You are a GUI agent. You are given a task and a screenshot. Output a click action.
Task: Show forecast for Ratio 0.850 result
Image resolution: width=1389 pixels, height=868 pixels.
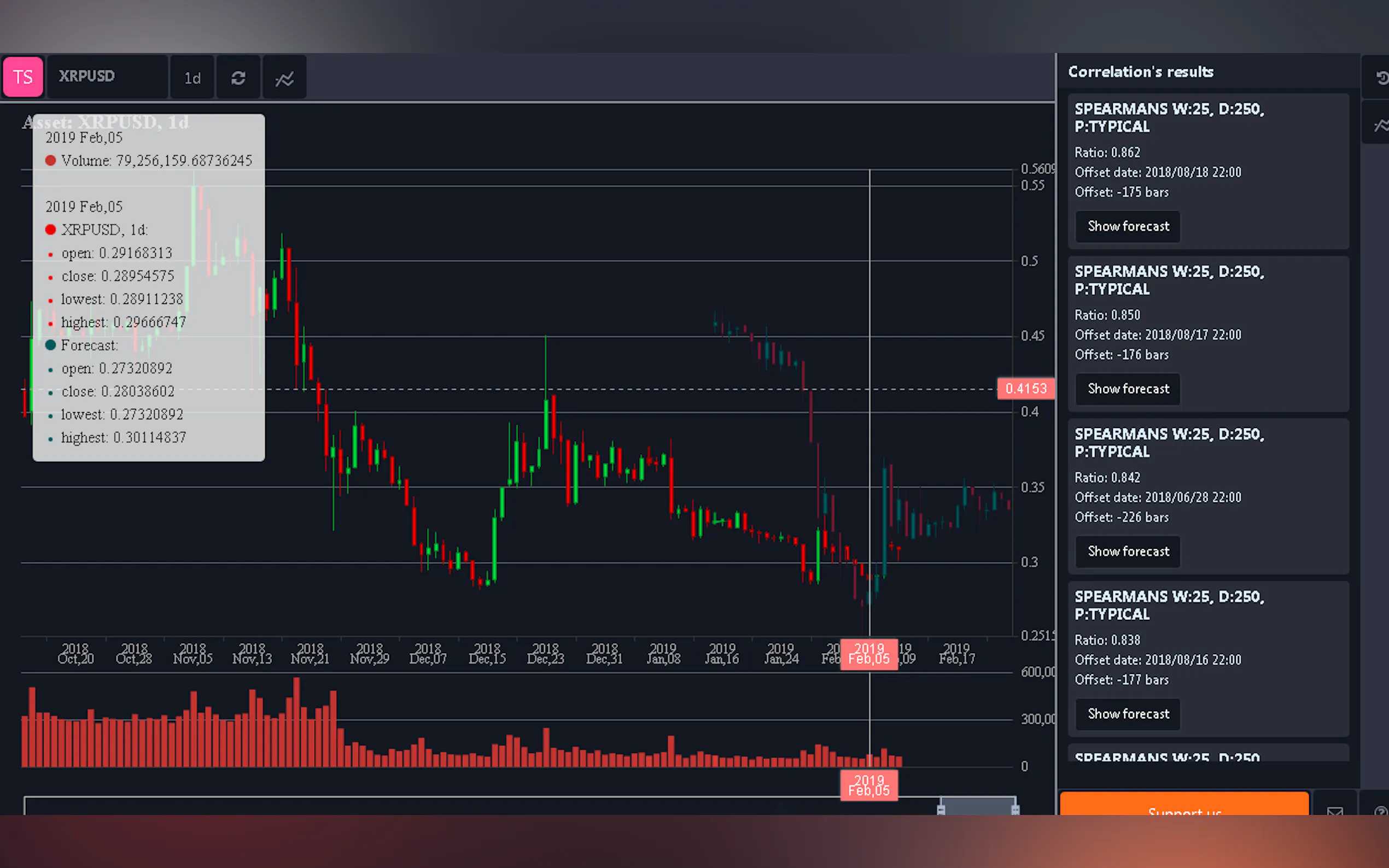pyautogui.click(x=1128, y=389)
